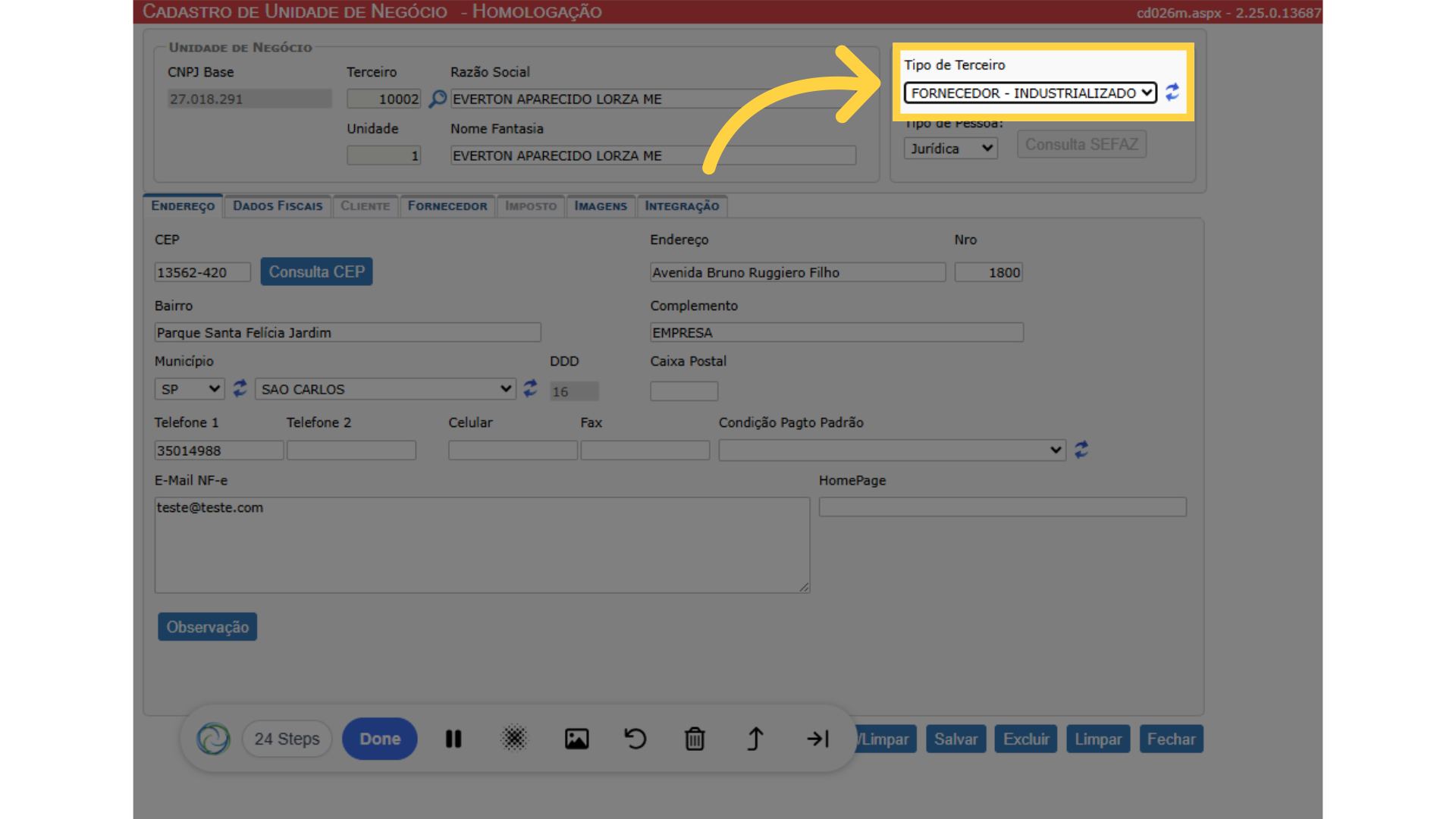
Task: Open the Condição Pagto Padrão dropdown
Action: (x=892, y=450)
